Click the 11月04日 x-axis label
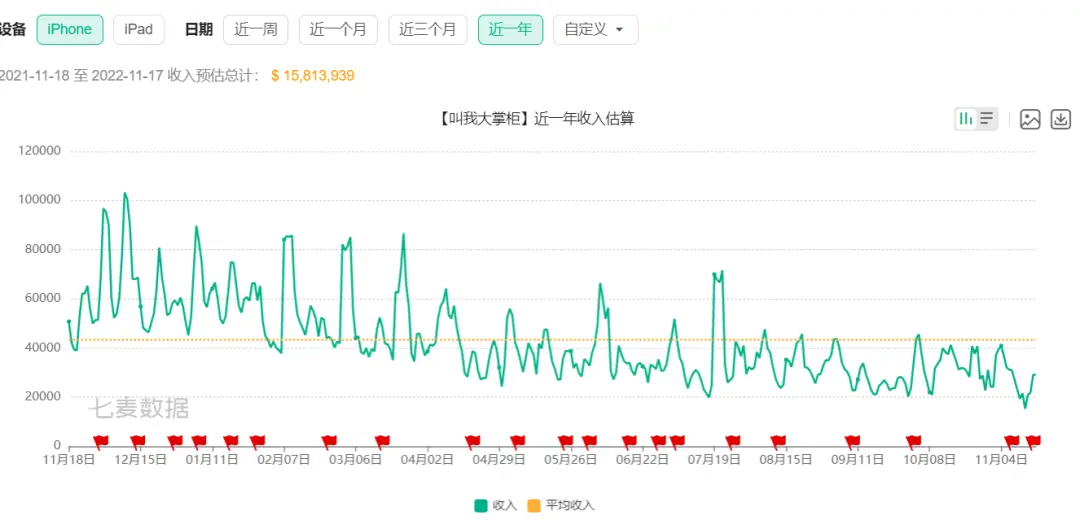This screenshot has width=1080, height=520. (x=1001, y=459)
